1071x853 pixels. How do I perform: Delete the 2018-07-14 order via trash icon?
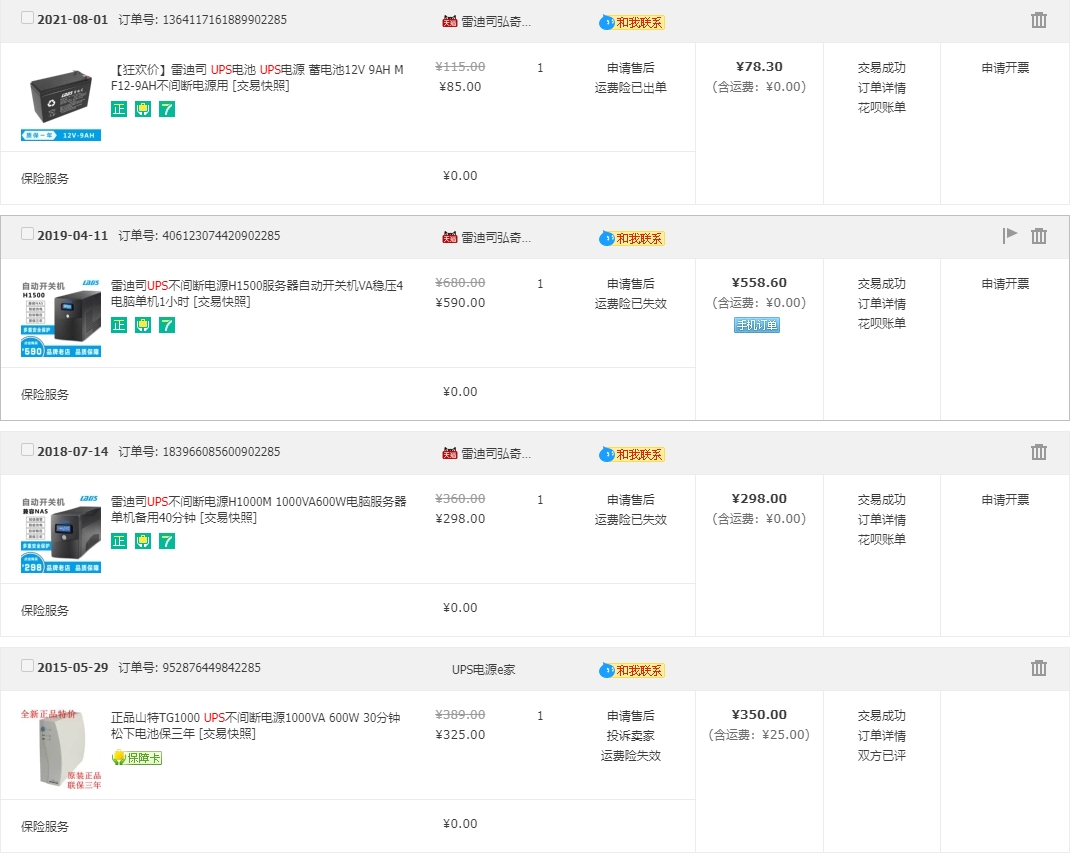pos(1038,451)
